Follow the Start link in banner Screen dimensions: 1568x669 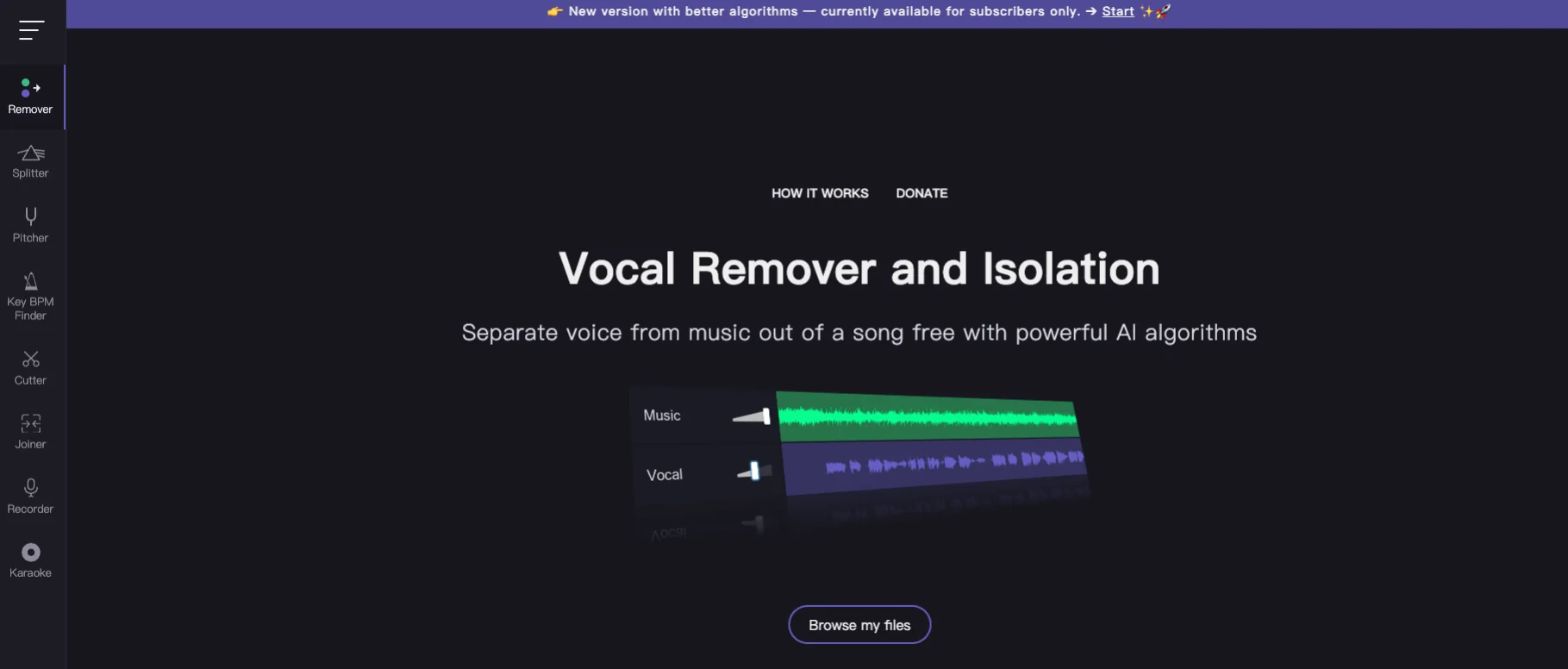pos(1118,11)
